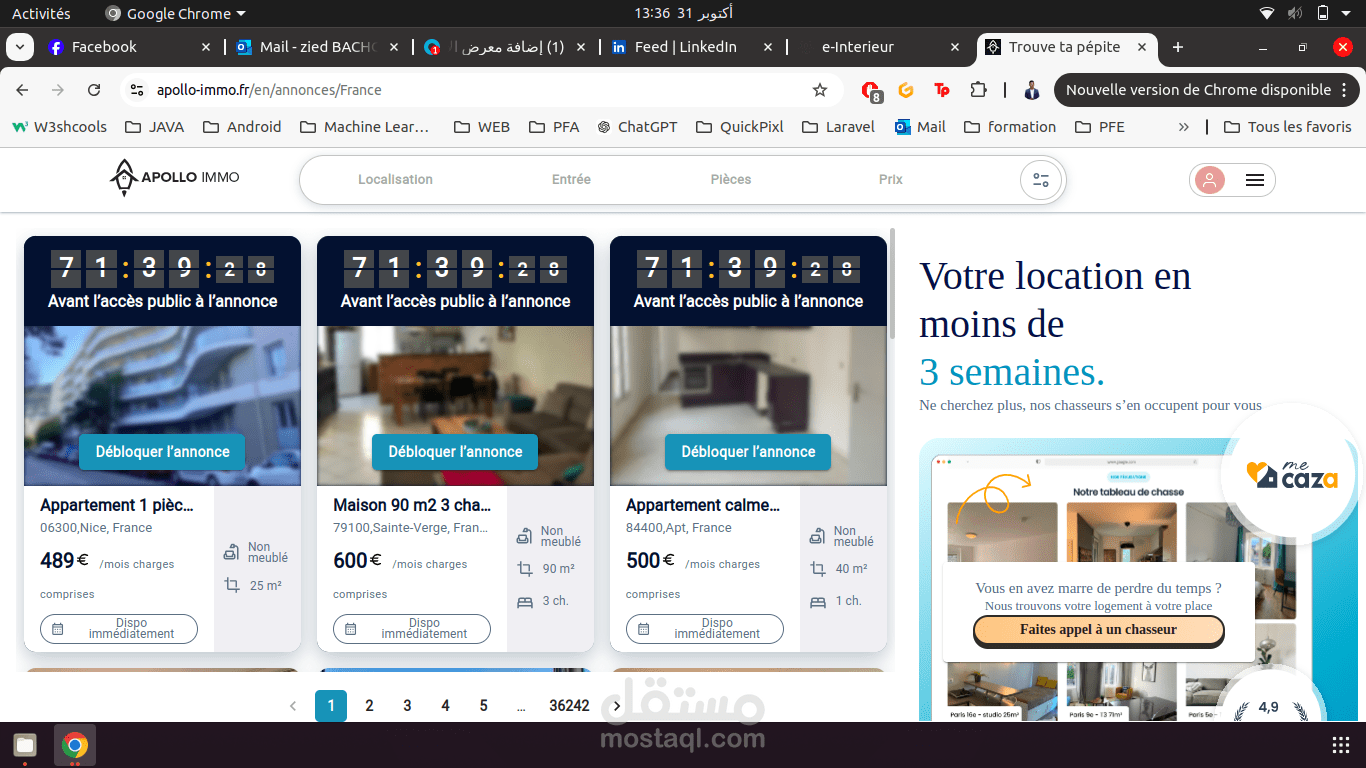Open the tab search dropdown arrow

point(20,47)
